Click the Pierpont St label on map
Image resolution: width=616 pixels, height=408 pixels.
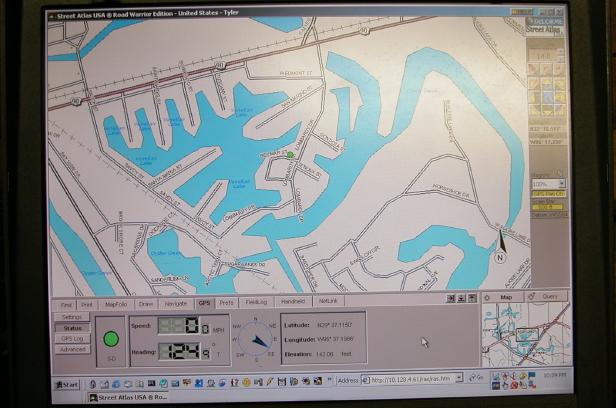click(x=295, y=73)
